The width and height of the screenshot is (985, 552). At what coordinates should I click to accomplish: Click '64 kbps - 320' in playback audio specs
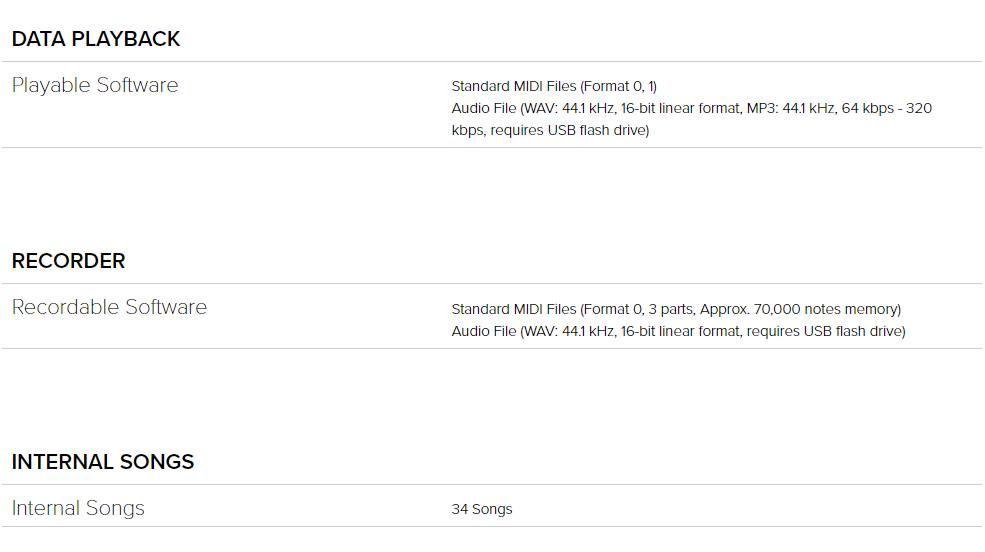click(x=887, y=108)
